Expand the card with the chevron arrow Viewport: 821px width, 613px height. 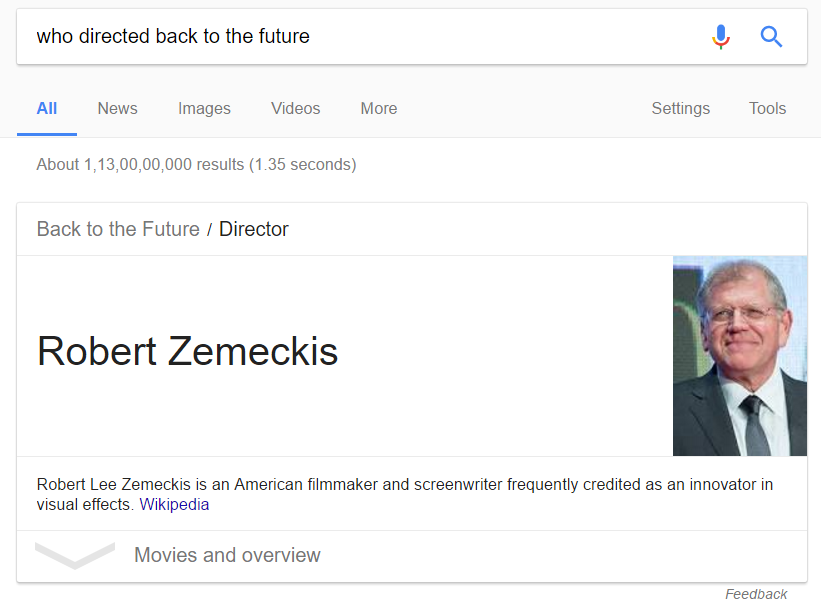click(75, 555)
